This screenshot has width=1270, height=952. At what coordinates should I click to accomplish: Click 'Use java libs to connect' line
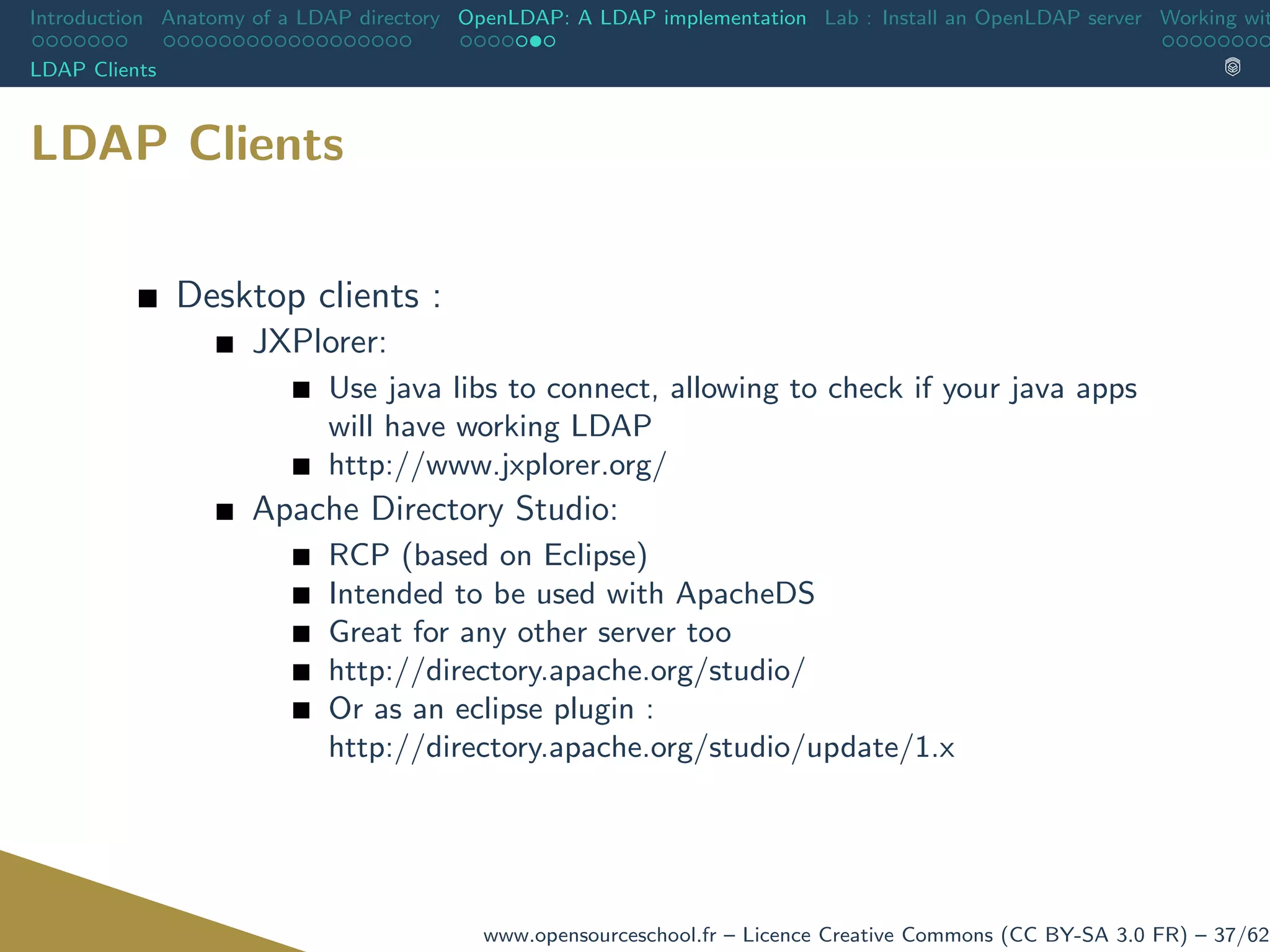click(732, 389)
